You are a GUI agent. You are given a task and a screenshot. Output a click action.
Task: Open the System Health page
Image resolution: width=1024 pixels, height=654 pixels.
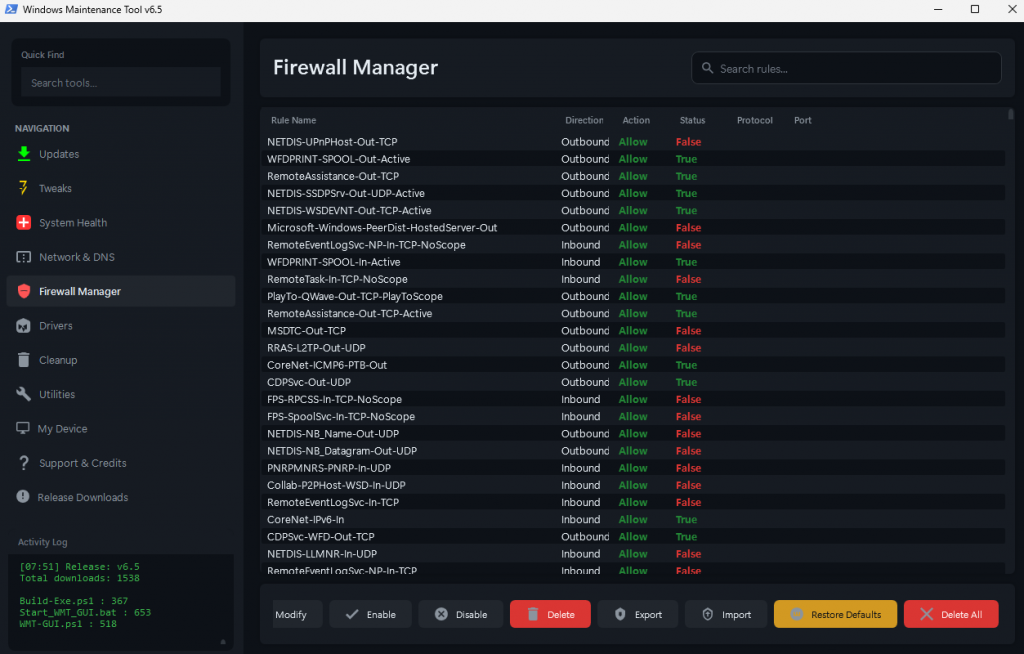click(x=121, y=222)
